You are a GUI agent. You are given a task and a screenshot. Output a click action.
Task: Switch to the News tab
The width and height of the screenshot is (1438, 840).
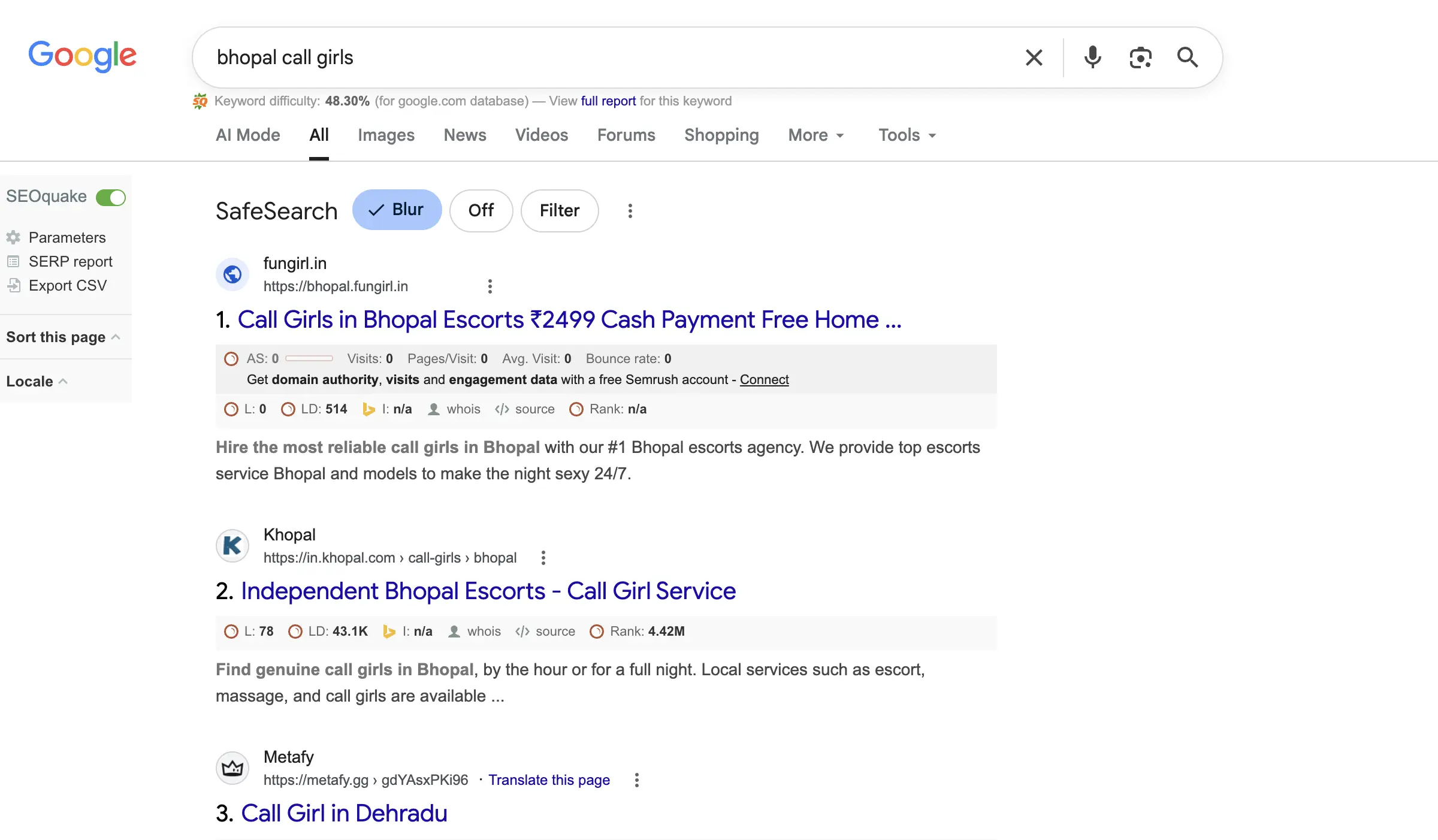pyautogui.click(x=465, y=135)
